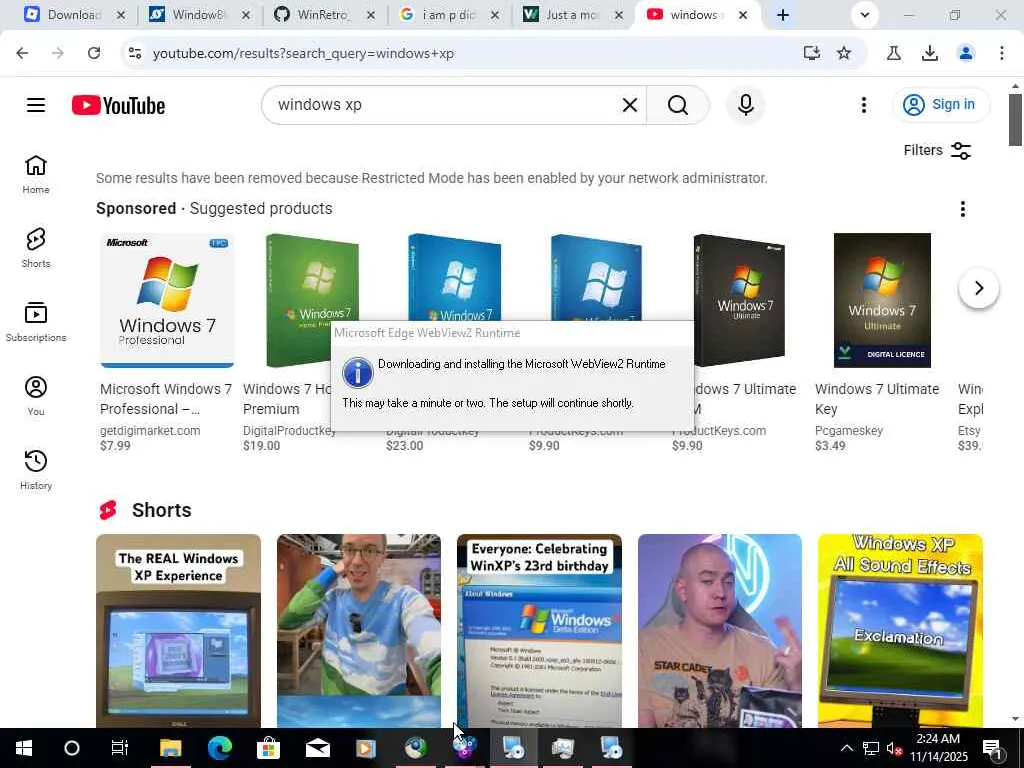1024x768 pixels.
Task: Open History in YouTube sidebar
Action: pyautogui.click(x=36, y=470)
